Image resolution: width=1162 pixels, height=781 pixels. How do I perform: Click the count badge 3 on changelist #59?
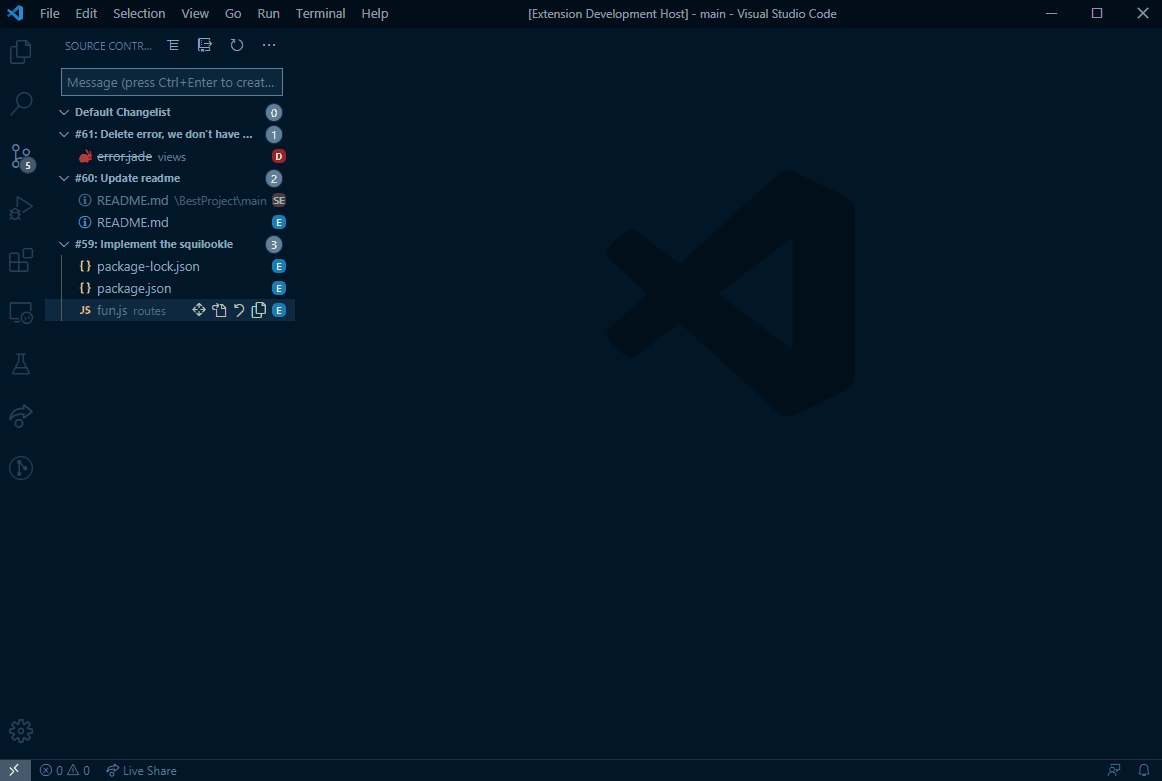273,245
